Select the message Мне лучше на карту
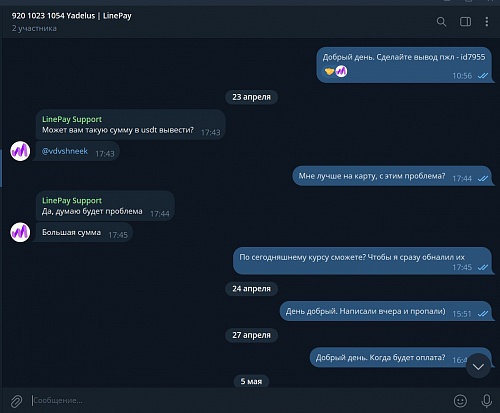 click(x=392, y=176)
